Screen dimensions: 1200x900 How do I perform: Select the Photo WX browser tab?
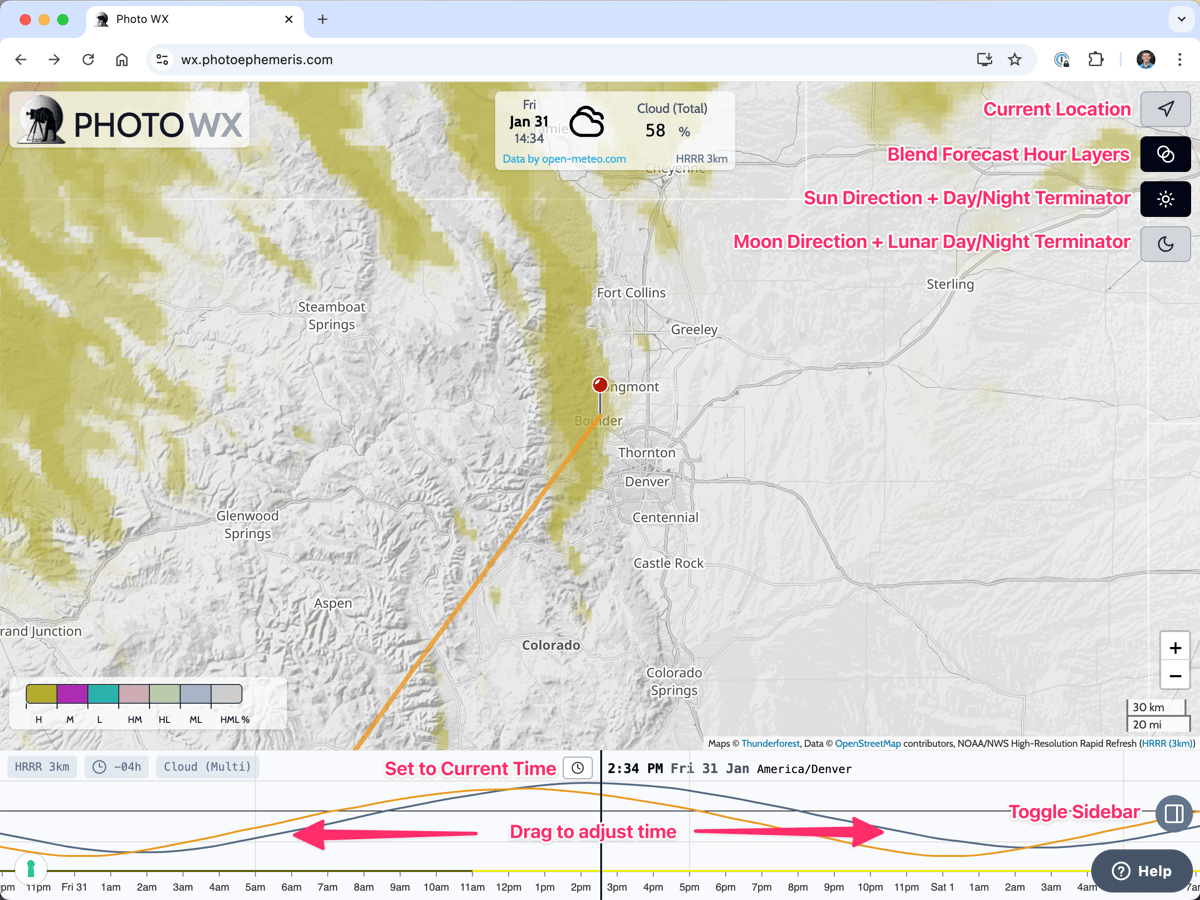[195, 19]
